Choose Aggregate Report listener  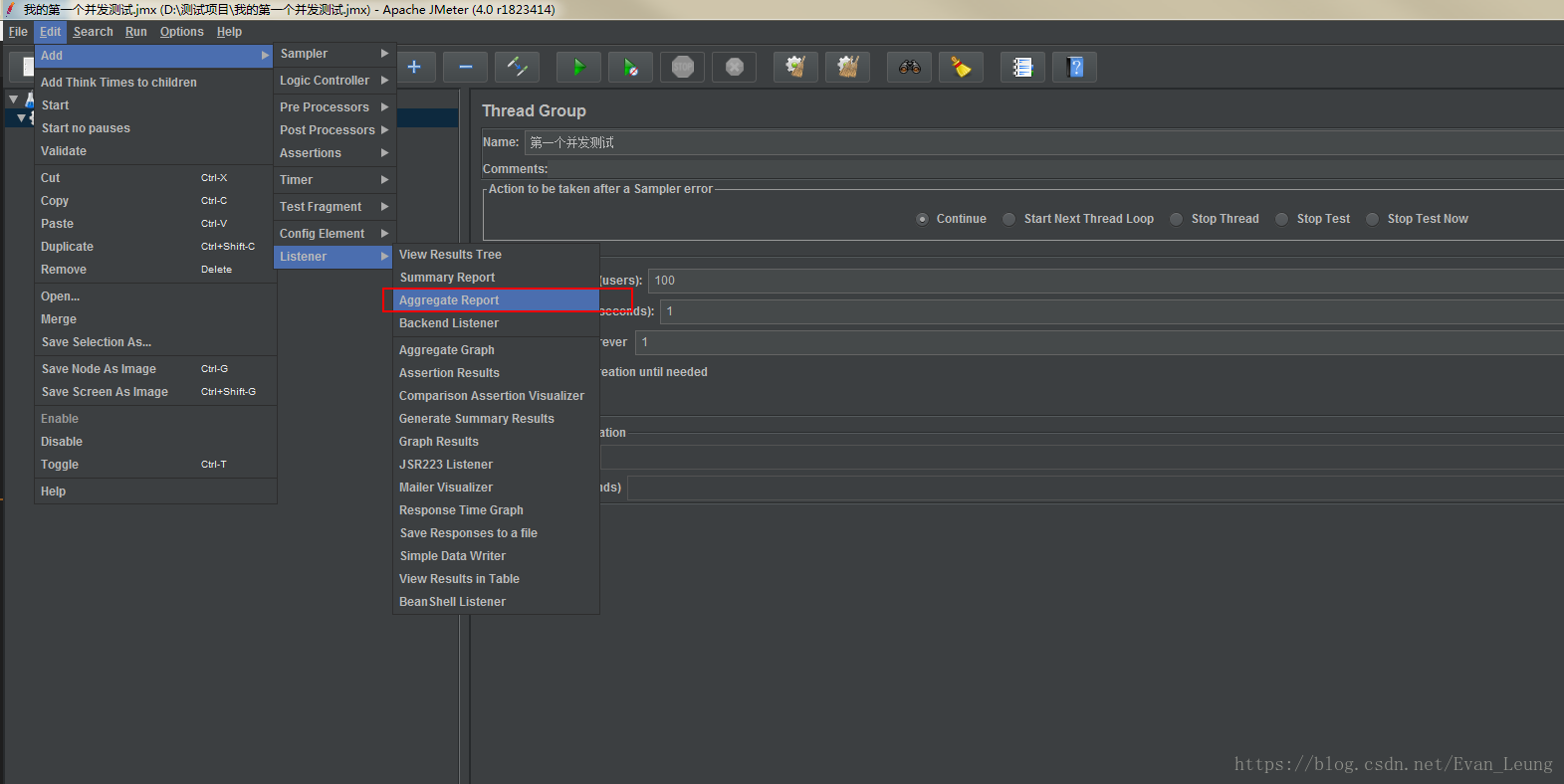pos(496,300)
